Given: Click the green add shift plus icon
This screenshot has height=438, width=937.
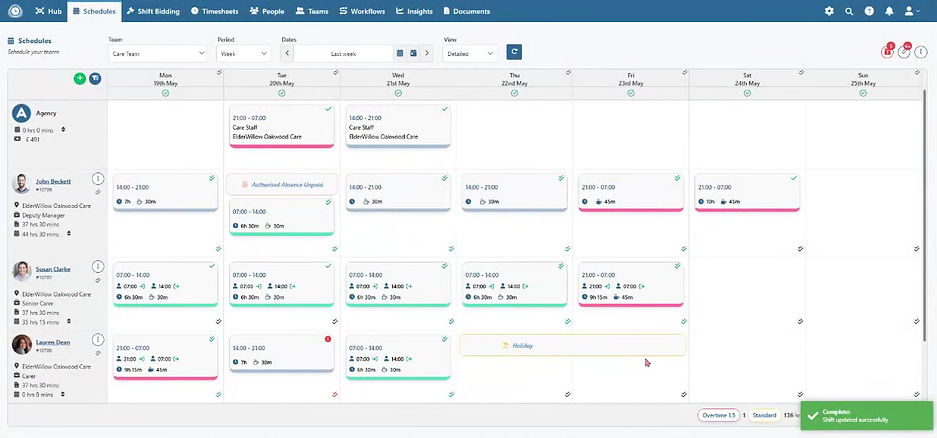Looking at the screenshot, I should [x=79, y=78].
